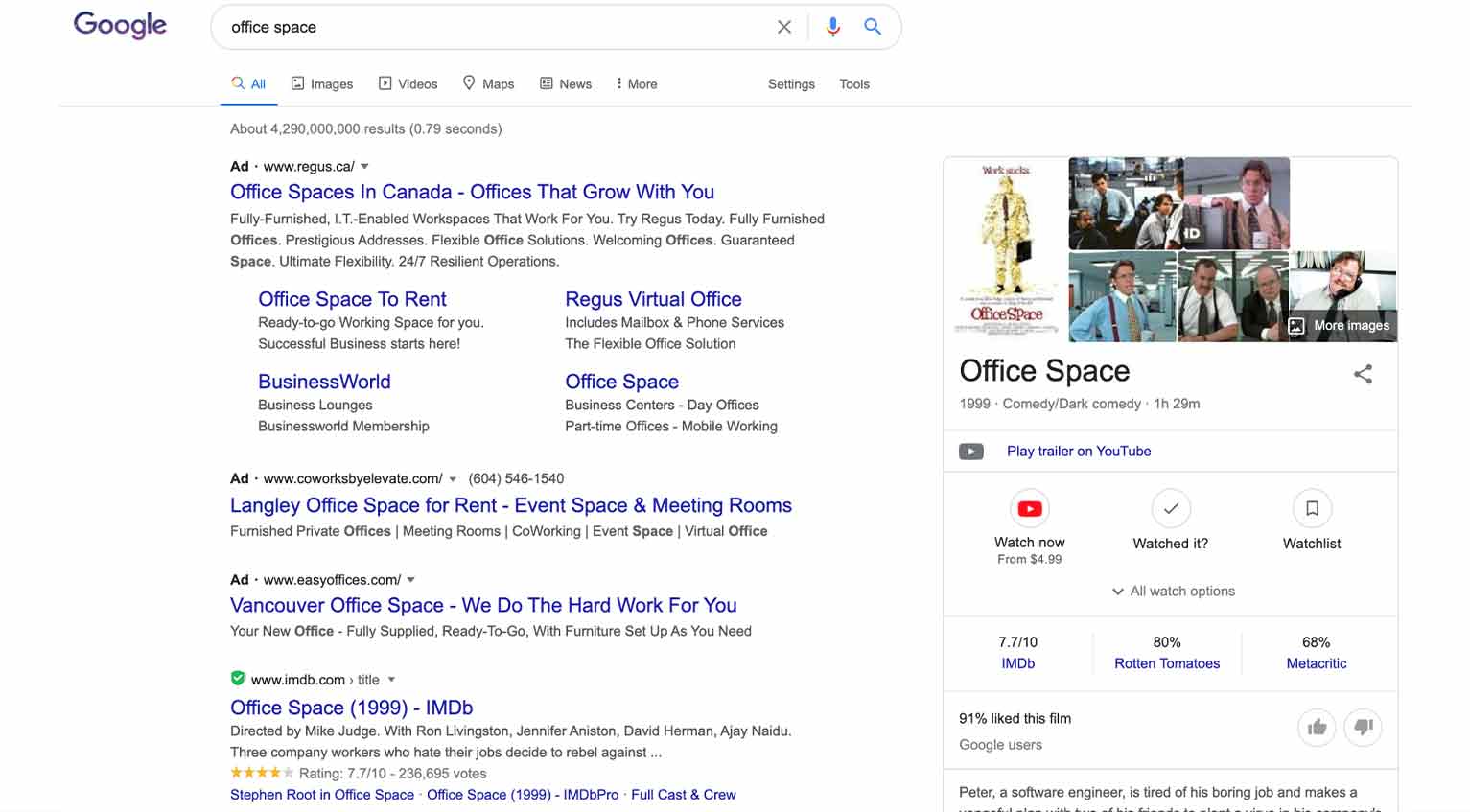Start voice search with microphone icon
This screenshot has width=1470, height=812.
(833, 27)
